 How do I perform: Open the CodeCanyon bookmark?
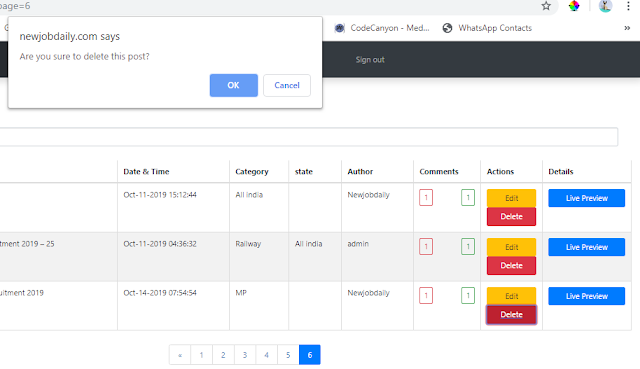pyautogui.click(x=382, y=28)
